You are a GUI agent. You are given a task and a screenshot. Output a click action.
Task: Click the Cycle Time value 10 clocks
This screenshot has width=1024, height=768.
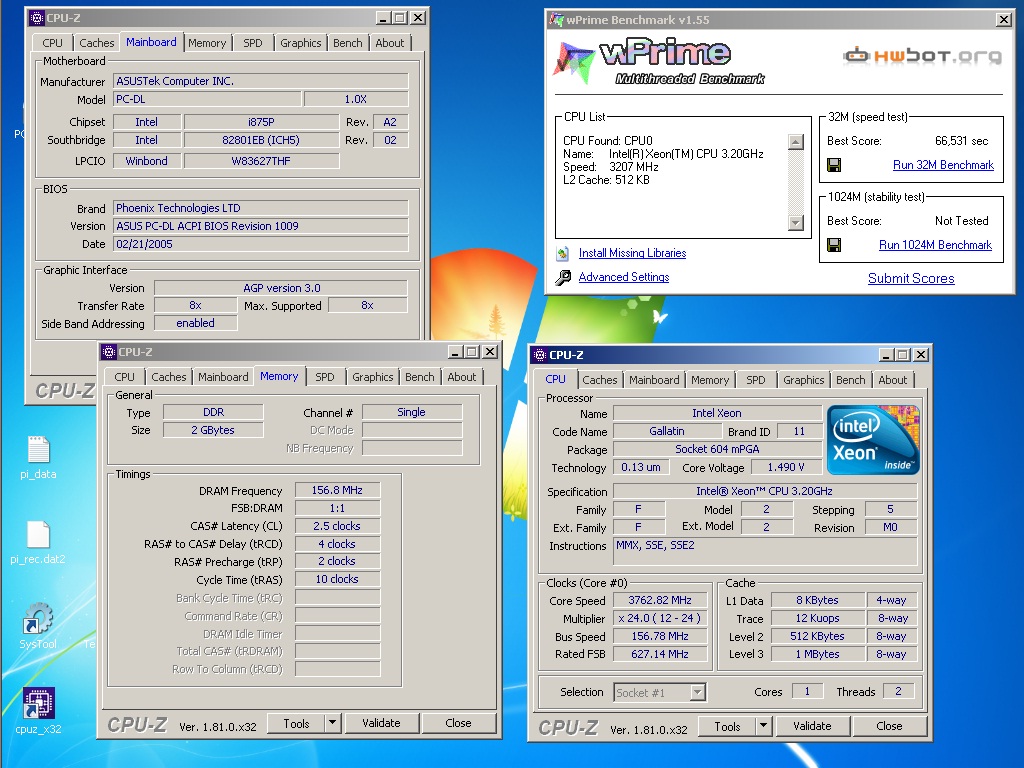pyautogui.click(x=337, y=579)
